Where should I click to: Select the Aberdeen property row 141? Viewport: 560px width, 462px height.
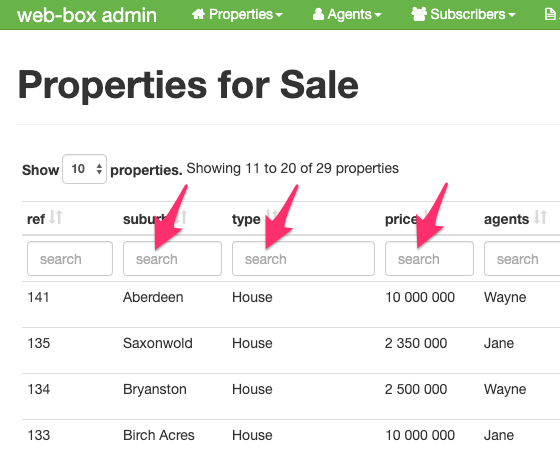tap(291, 304)
